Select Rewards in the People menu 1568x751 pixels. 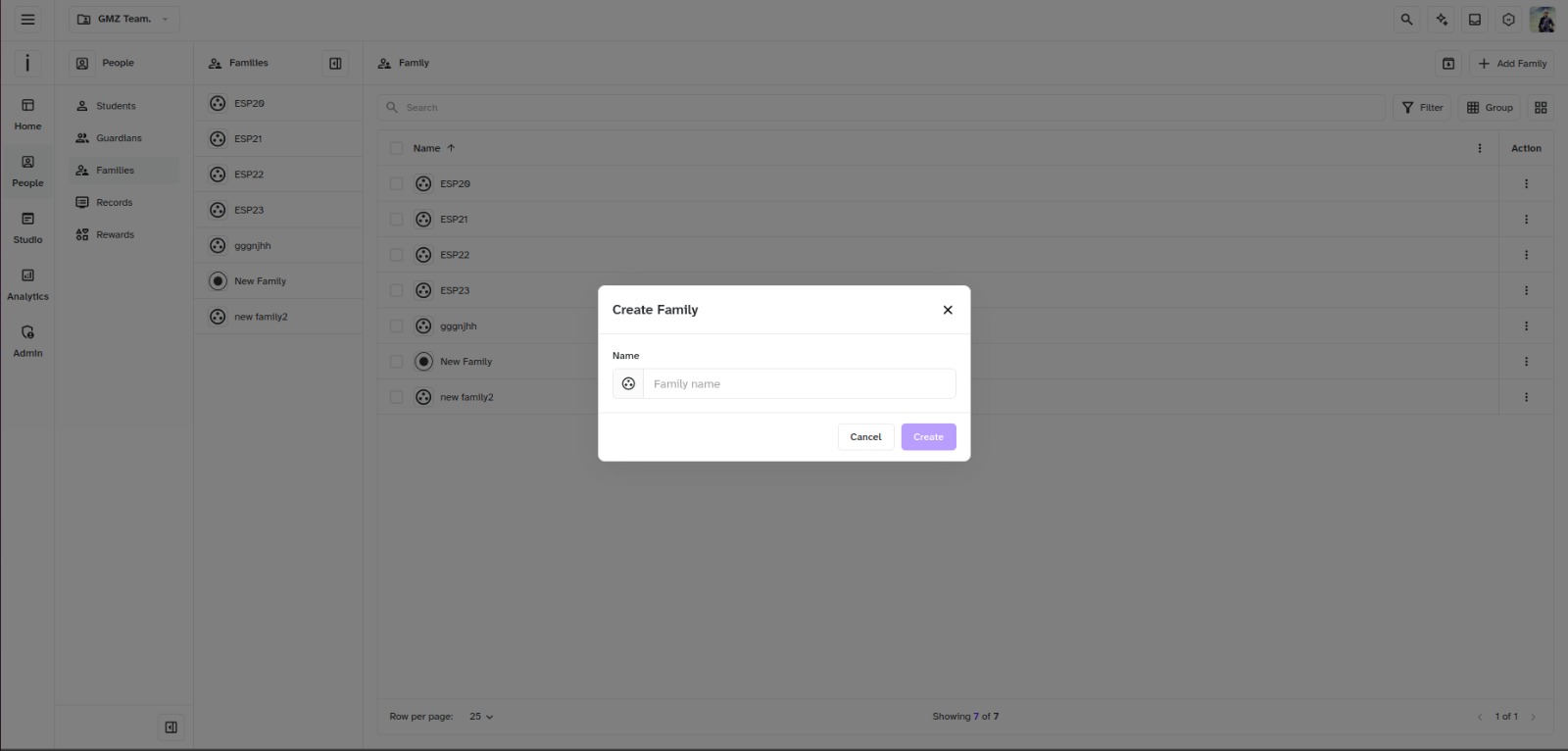point(123,235)
